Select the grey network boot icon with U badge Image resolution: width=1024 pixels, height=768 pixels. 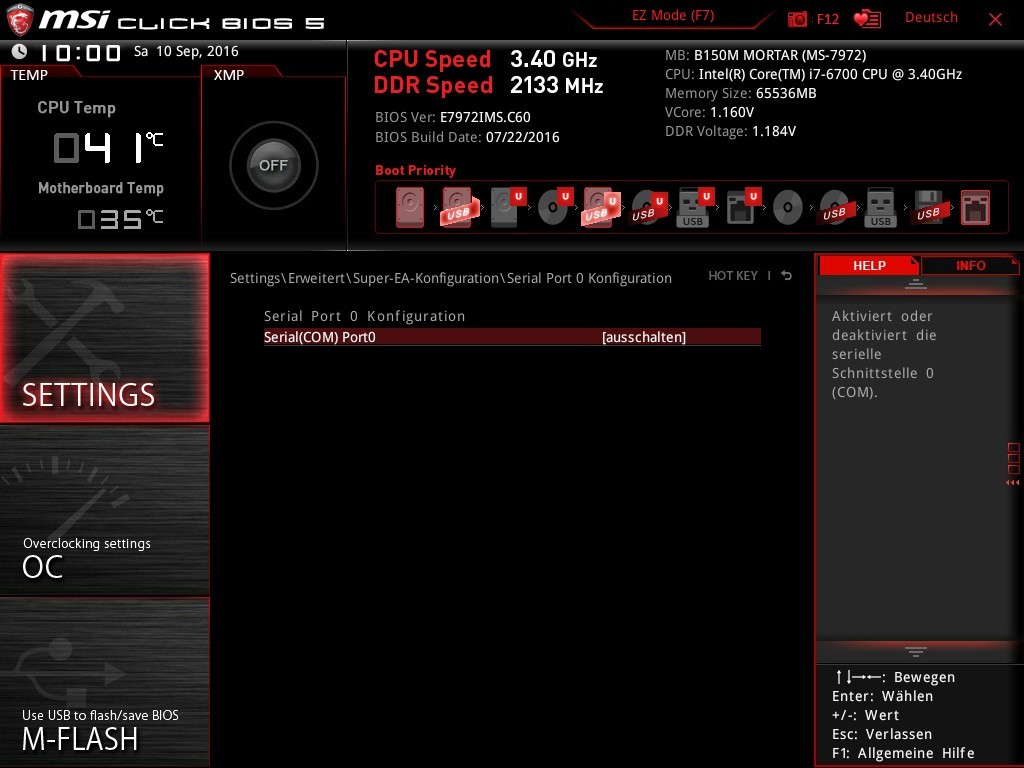tap(743, 208)
